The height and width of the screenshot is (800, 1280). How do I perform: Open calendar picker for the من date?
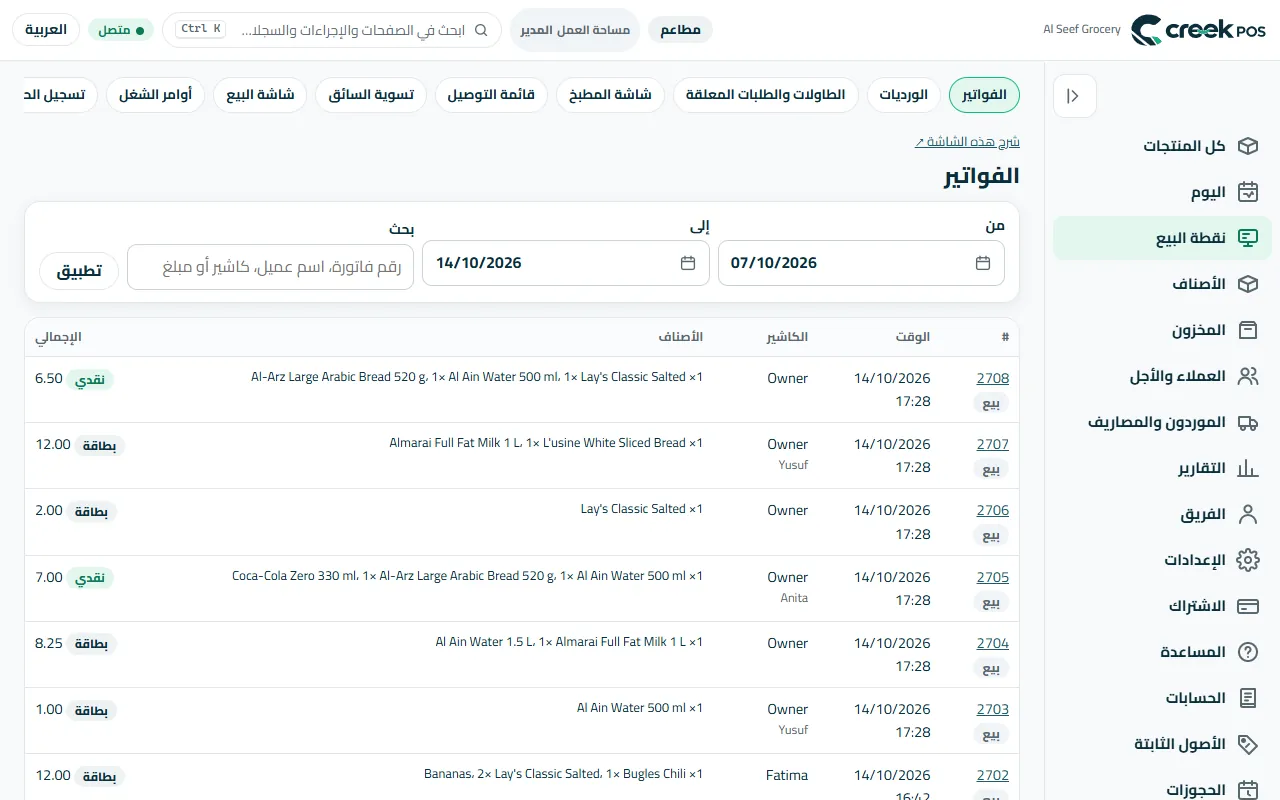[x=983, y=263]
